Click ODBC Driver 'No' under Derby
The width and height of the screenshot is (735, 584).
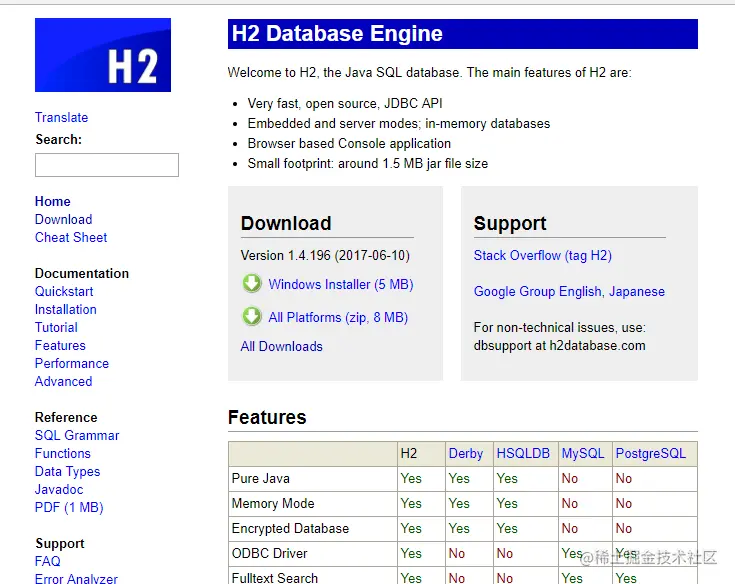tap(457, 553)
